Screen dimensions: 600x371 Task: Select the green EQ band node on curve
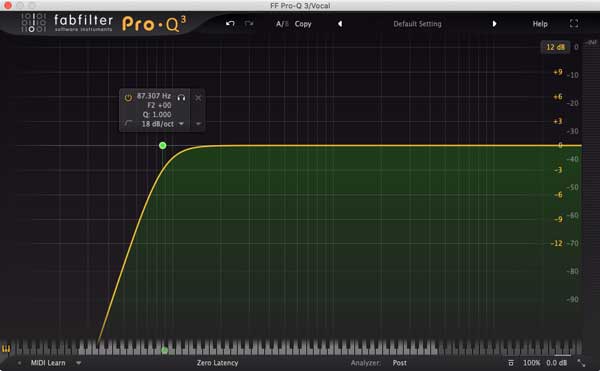click(163, 145)
